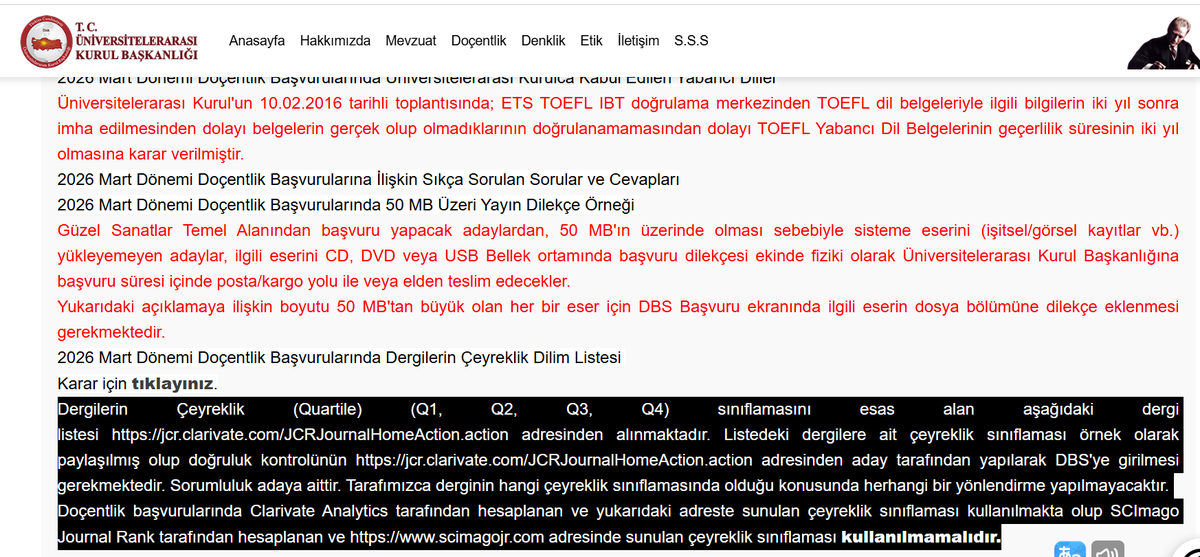
Task: Open the İletişim navigation item
Action: 638,41
